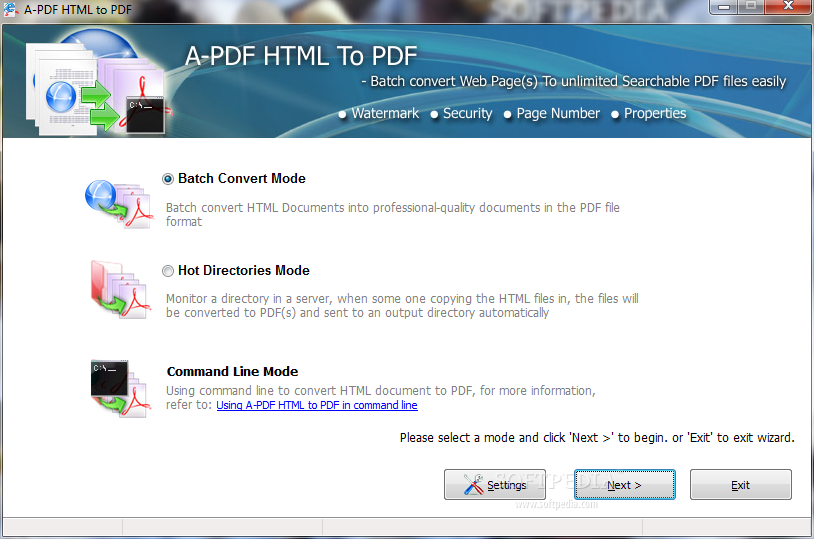814x539 pixels.
Task: Open Settings with the tools button
Action: tap(495, 484)
